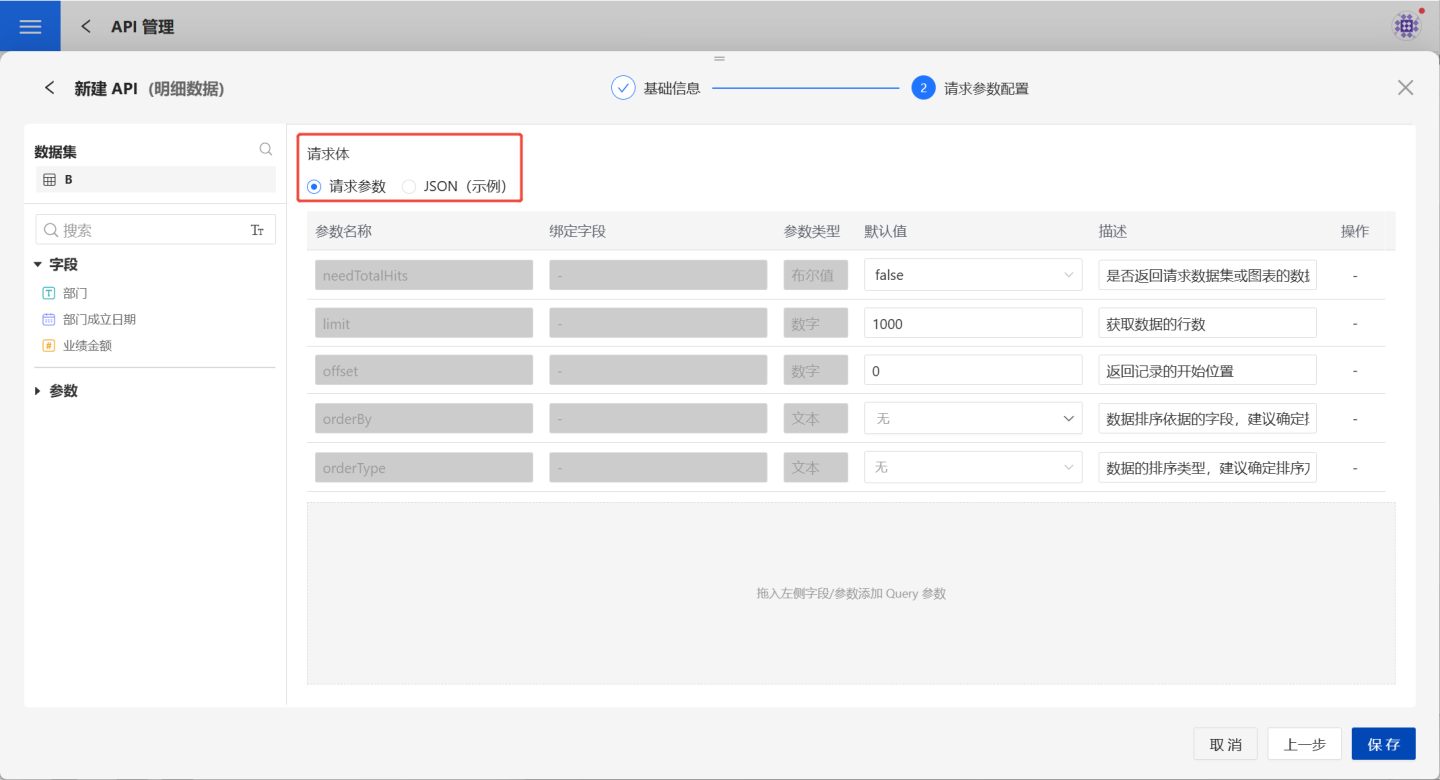1440x780 pixels.
Task: Click back arrow next to 新建 API
Action: coord(50,88)
